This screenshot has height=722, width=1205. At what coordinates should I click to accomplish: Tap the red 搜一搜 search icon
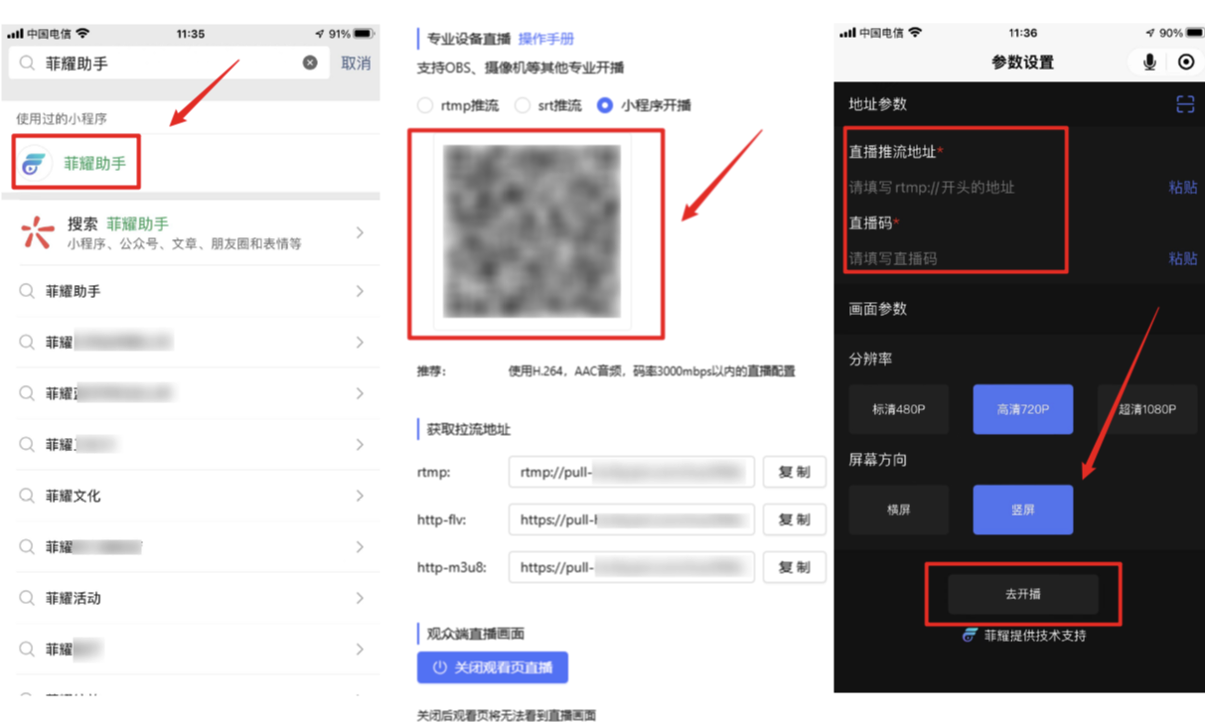[38, 232]
